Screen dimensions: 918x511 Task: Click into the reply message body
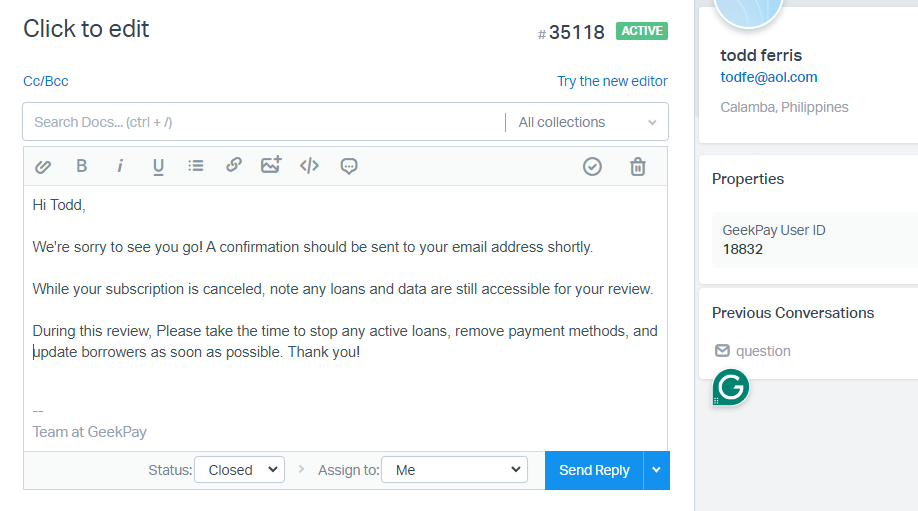tap(345, 318)
